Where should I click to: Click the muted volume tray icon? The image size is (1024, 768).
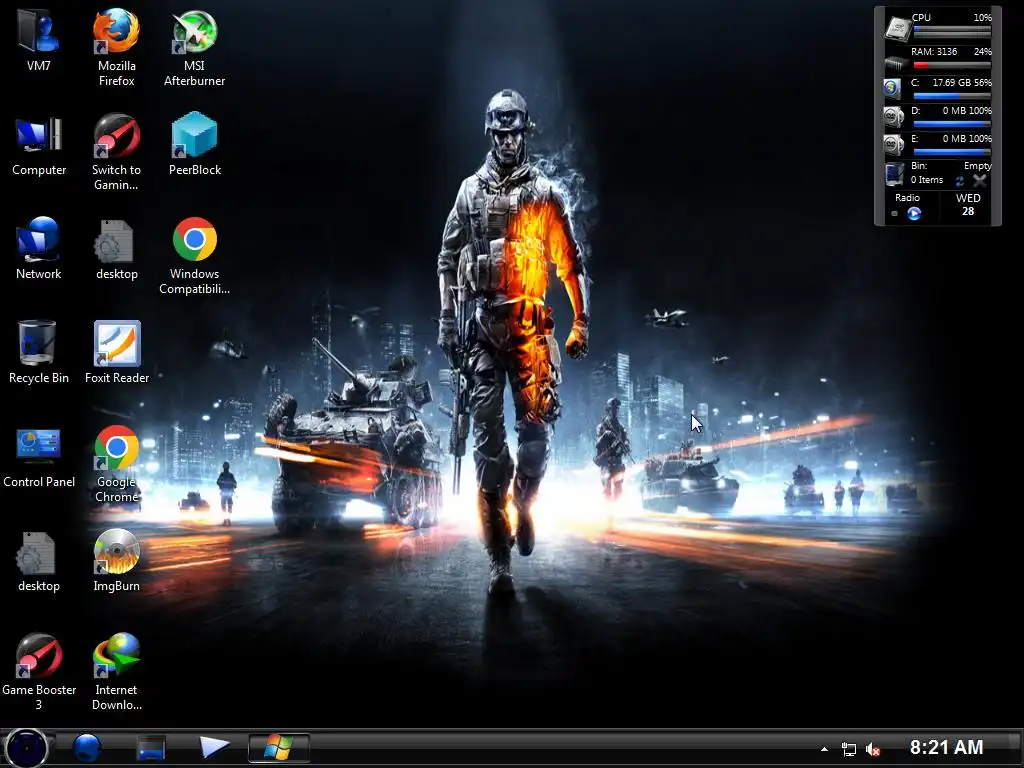(872, 749)
